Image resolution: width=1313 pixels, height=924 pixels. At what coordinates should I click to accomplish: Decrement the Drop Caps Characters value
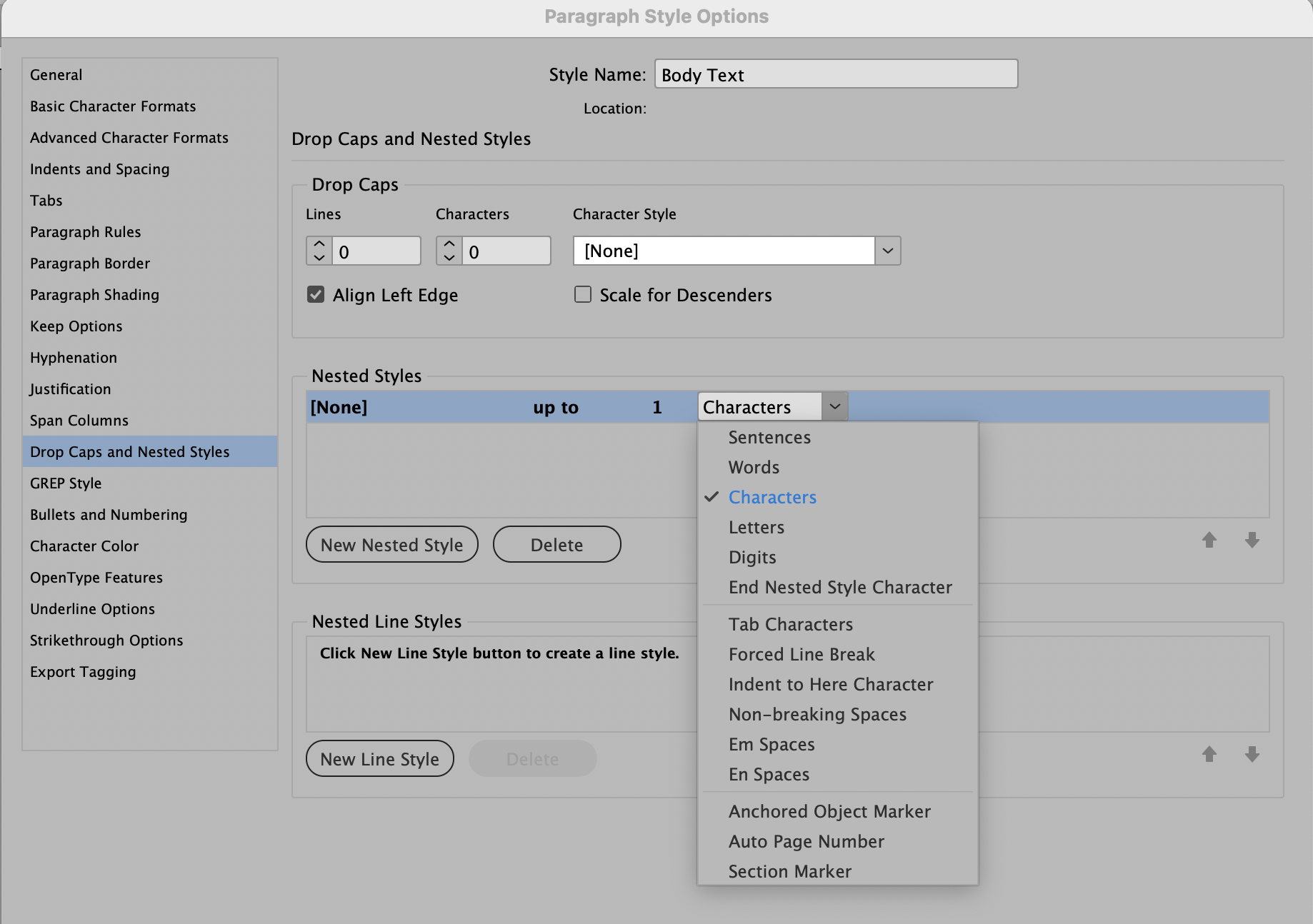449,257
